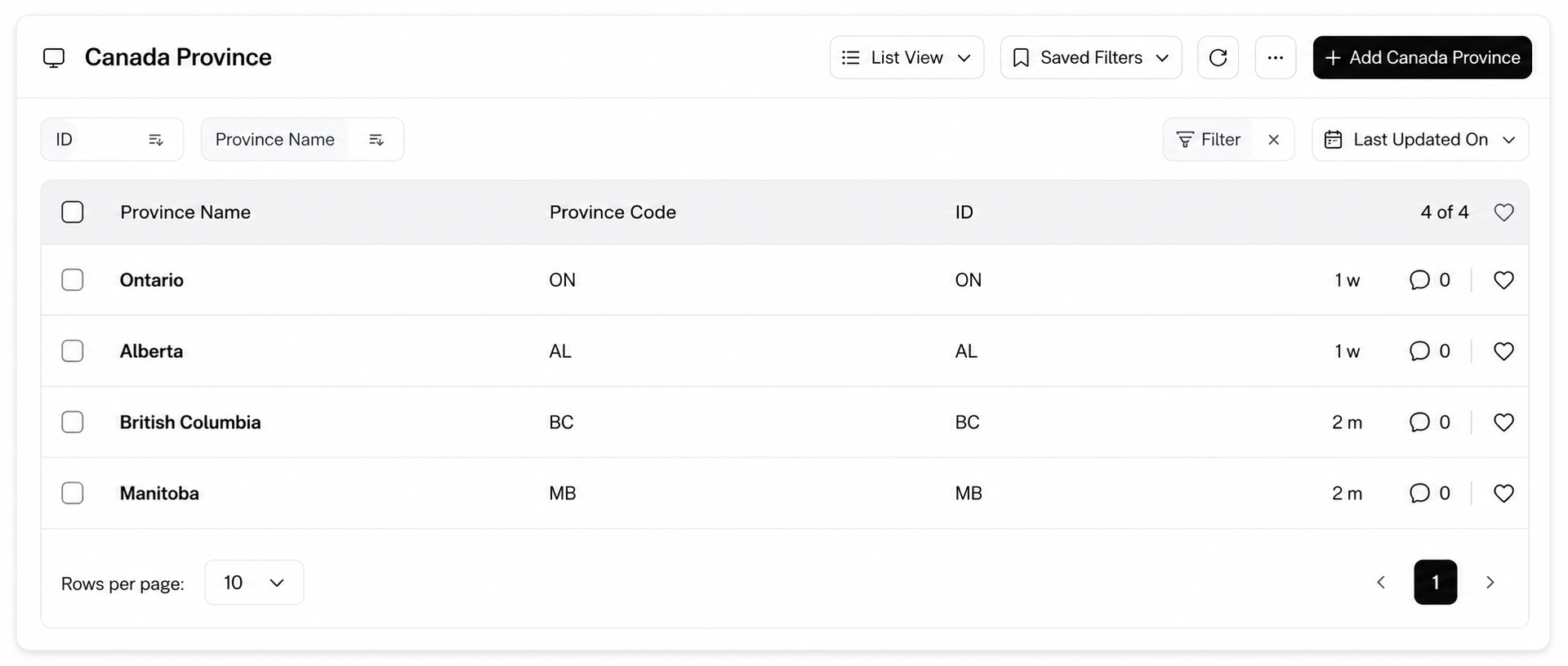Expand the List View dropdown

(x=906, y=57)
